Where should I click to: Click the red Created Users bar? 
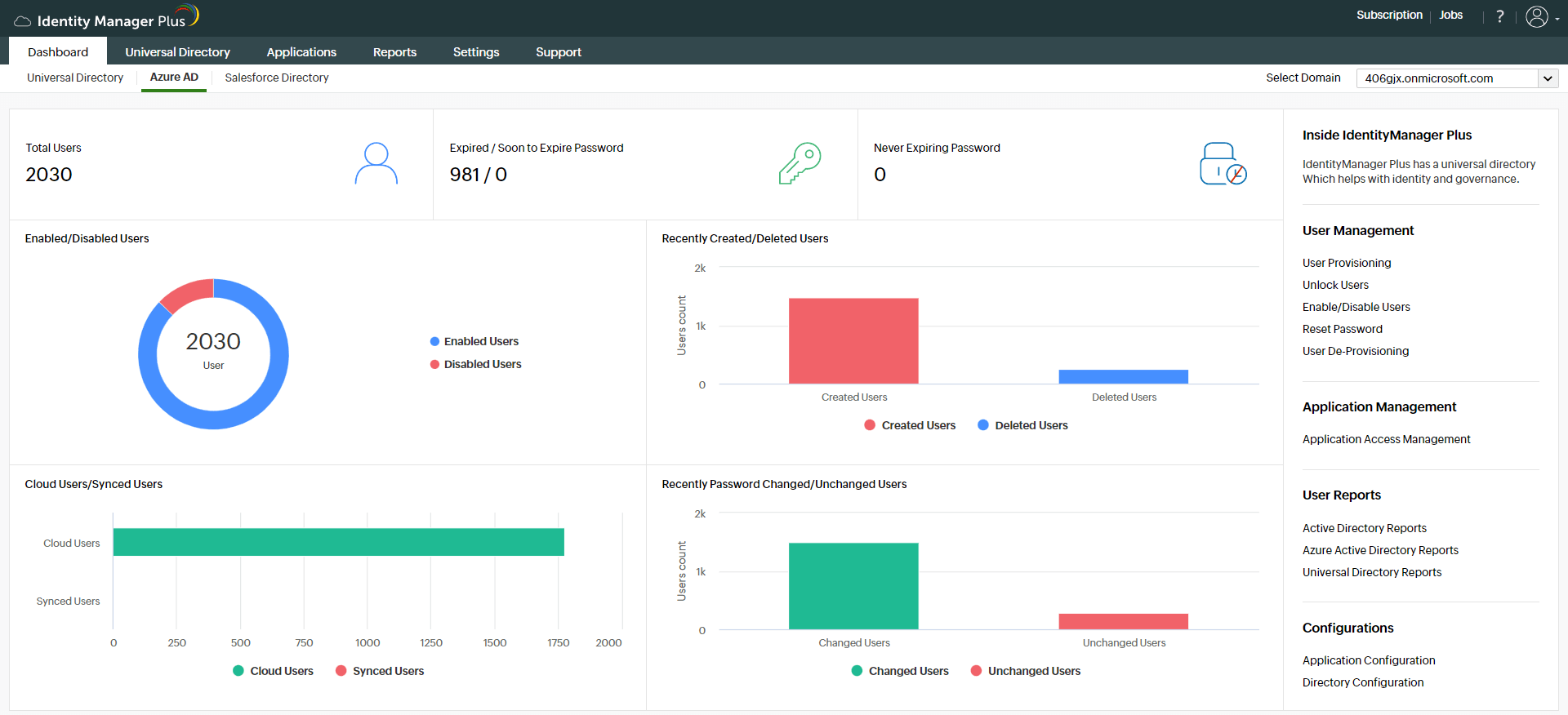853,340
